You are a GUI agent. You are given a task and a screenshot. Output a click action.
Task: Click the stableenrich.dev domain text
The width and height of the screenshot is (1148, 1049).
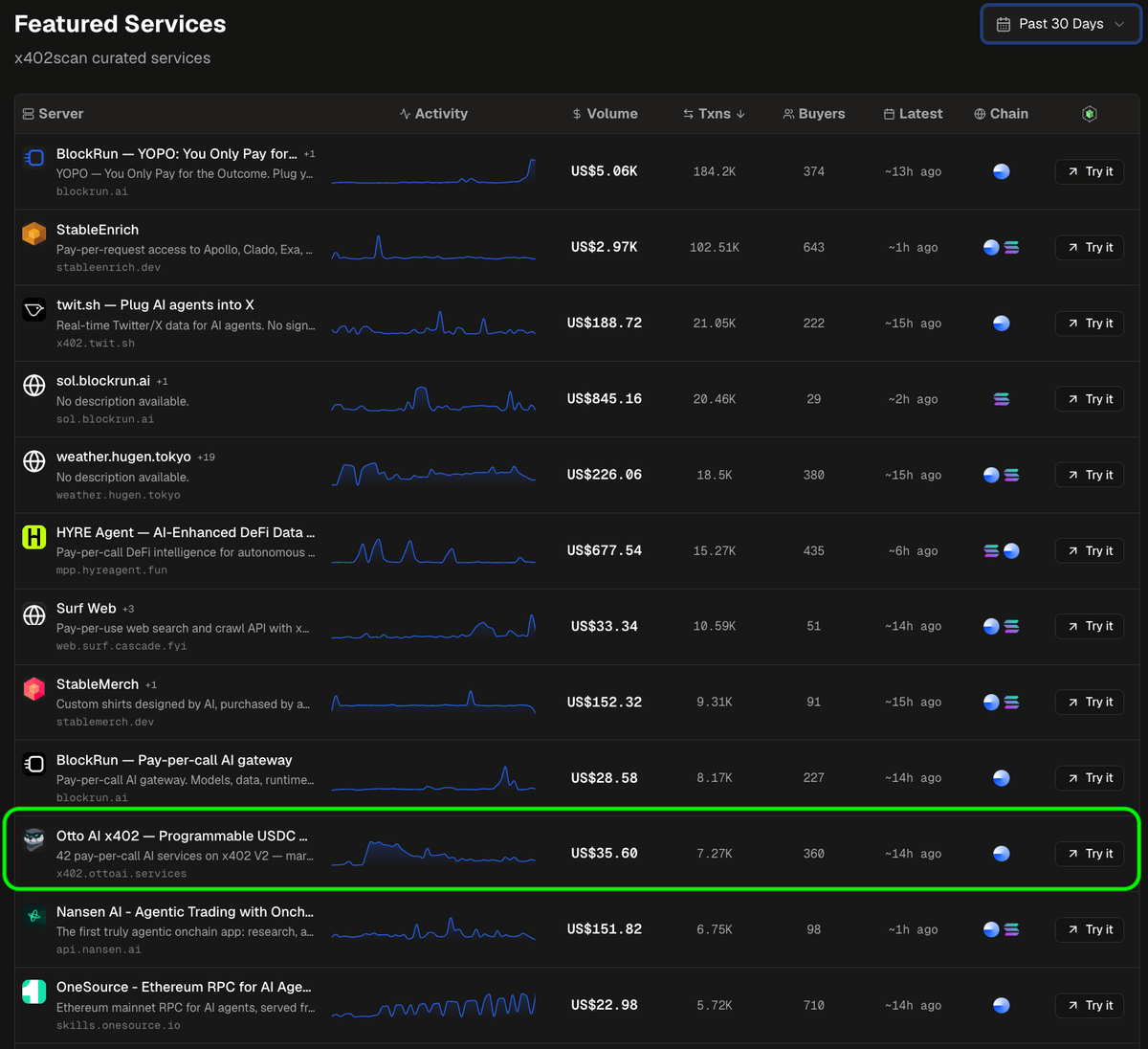pos(108,268)
